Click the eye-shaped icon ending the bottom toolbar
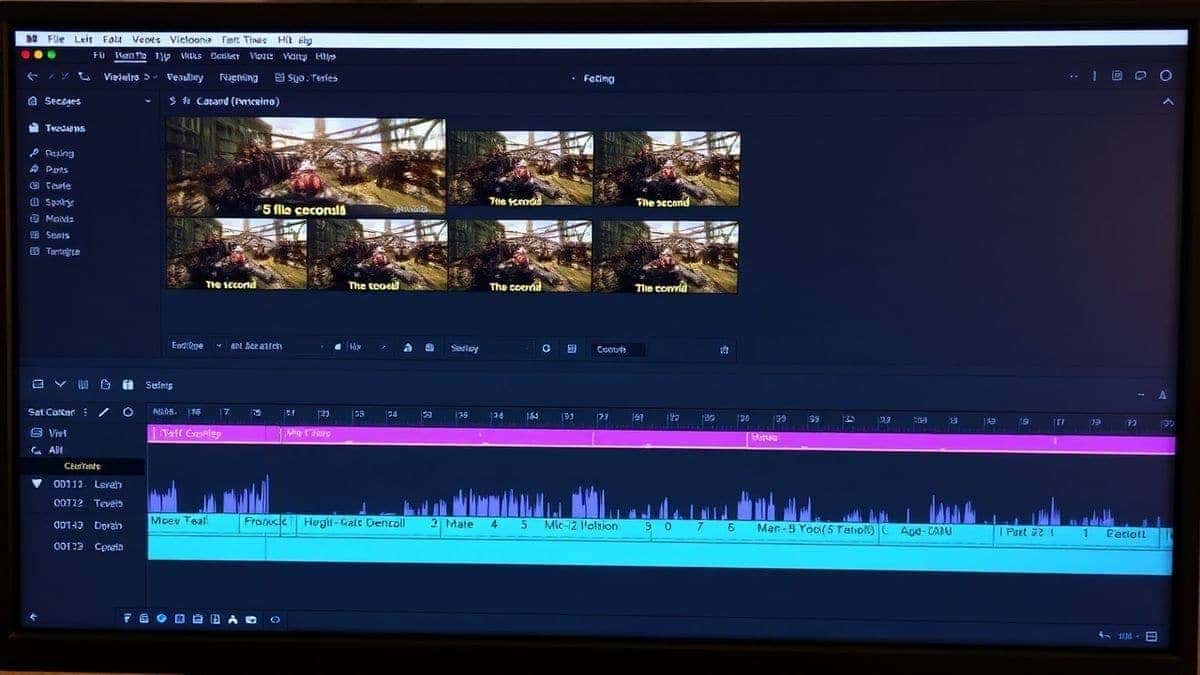The width and height of the screenshot is (1200, 675). tap(275, 619)
